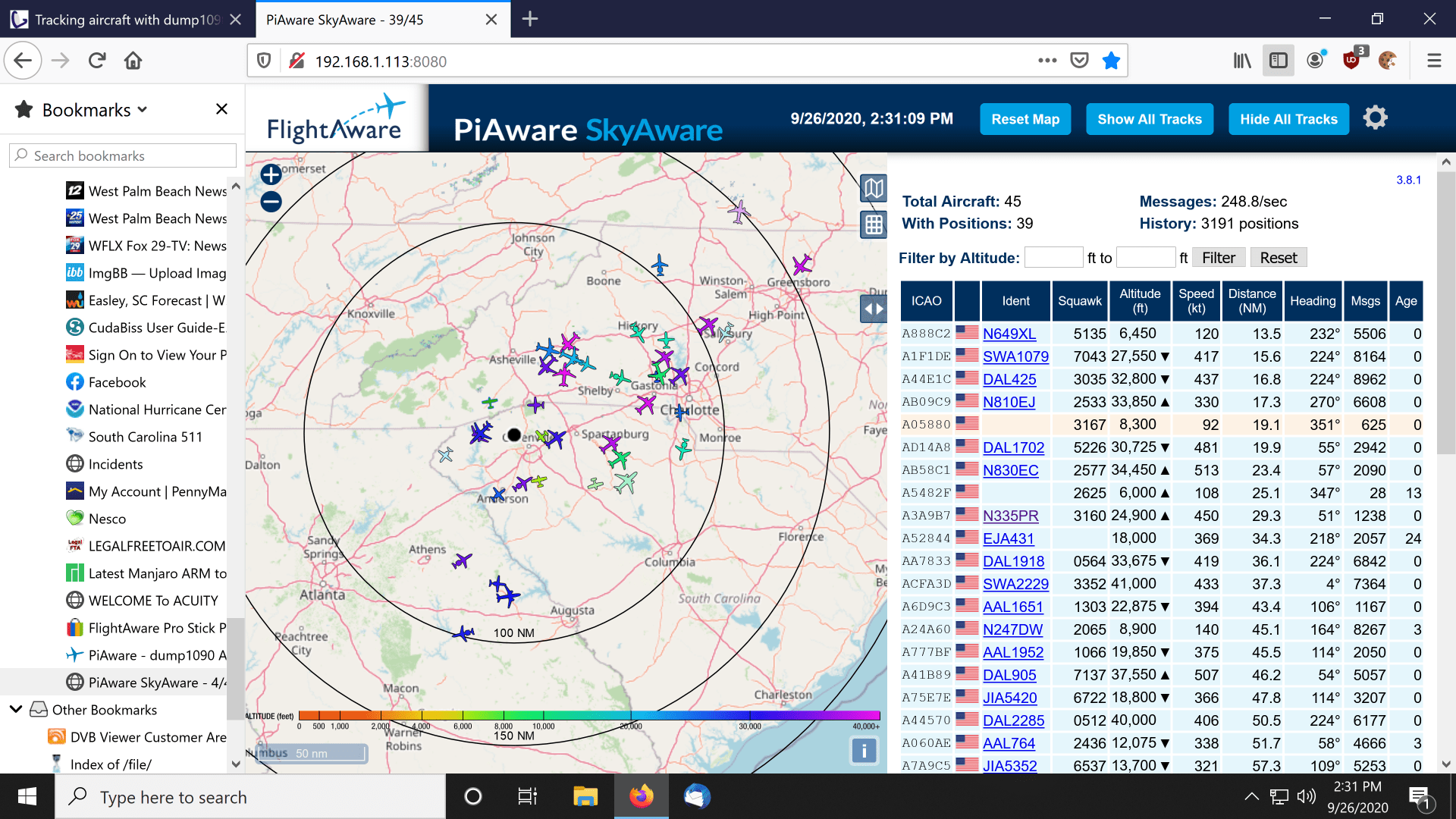Open the SWA1079 flight link

[1015, 356]
